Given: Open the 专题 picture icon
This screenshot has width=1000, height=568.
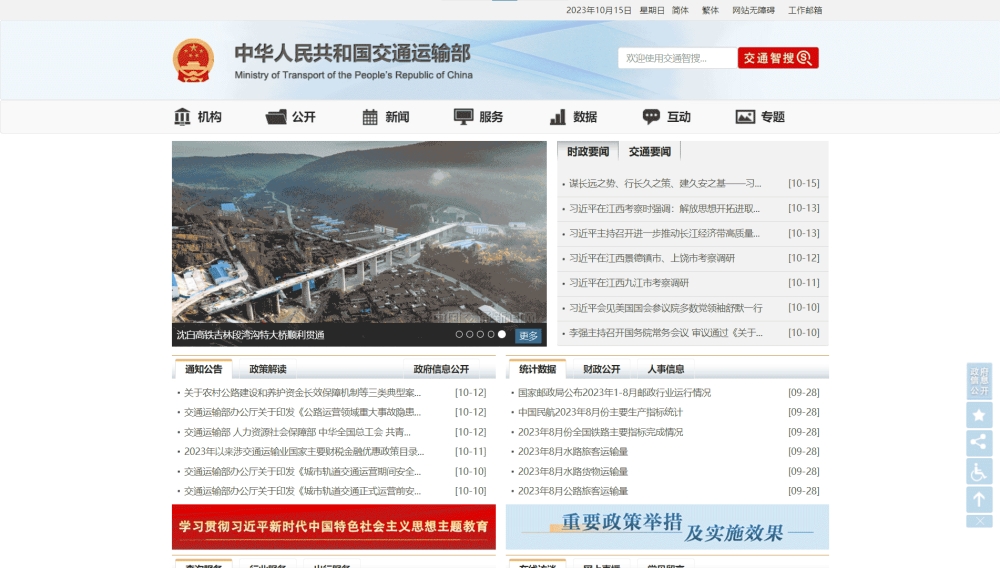Looking at the screenshot, I should pyautogui.click(x=745, y=117).
